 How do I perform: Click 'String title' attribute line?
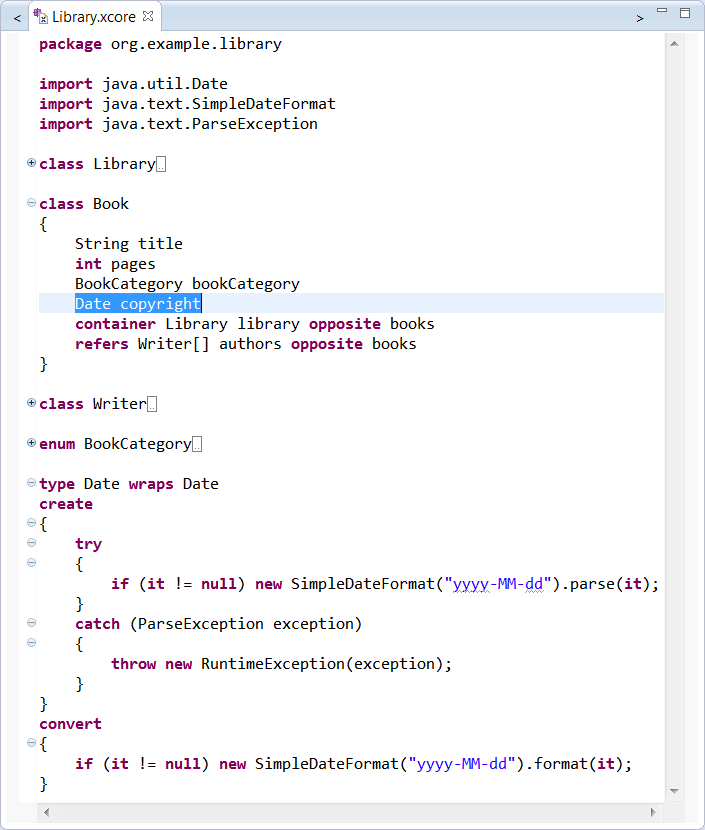(129, 244)
